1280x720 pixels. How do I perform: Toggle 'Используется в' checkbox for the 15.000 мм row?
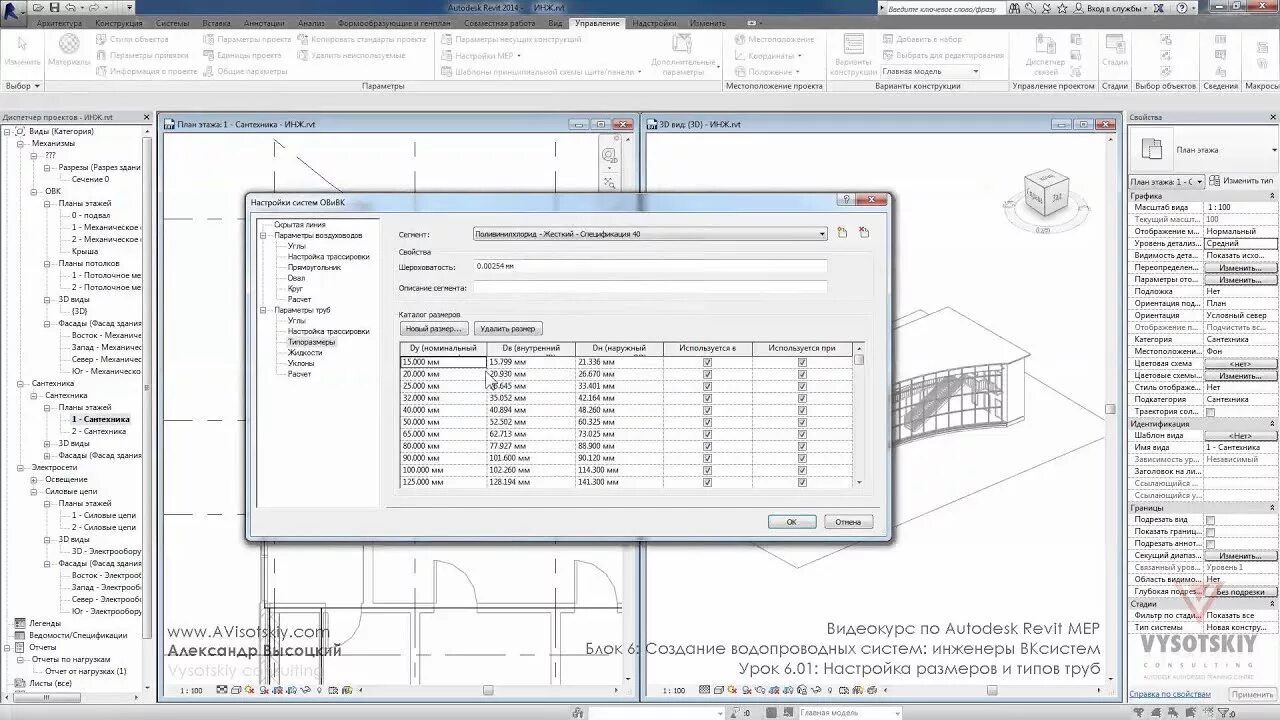click(707, 362)
